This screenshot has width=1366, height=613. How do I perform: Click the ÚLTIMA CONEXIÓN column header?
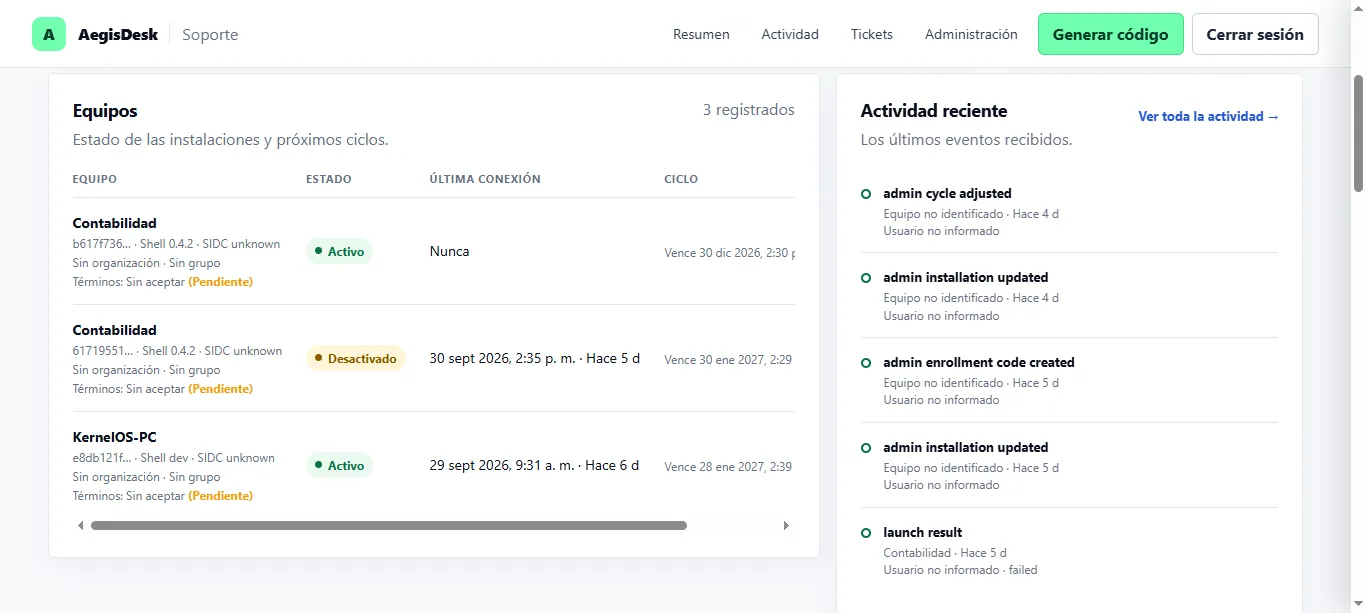pos(485,179)
